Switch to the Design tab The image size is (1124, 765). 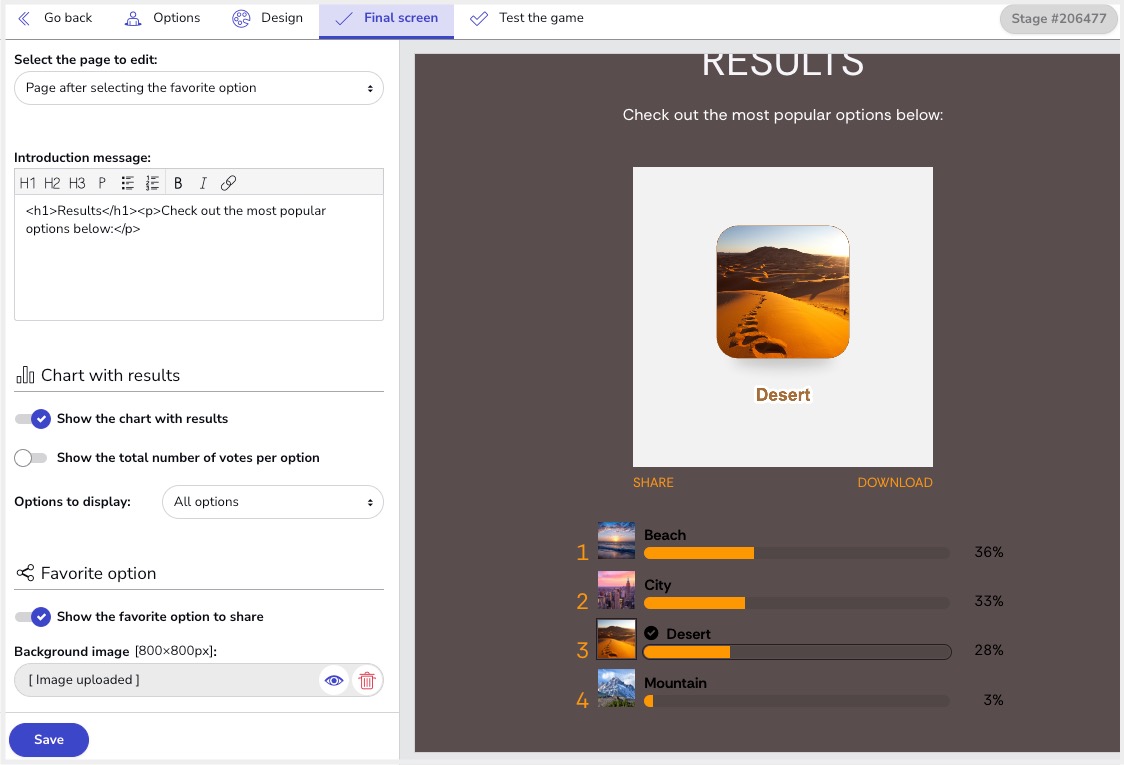[x=267, y=18]
